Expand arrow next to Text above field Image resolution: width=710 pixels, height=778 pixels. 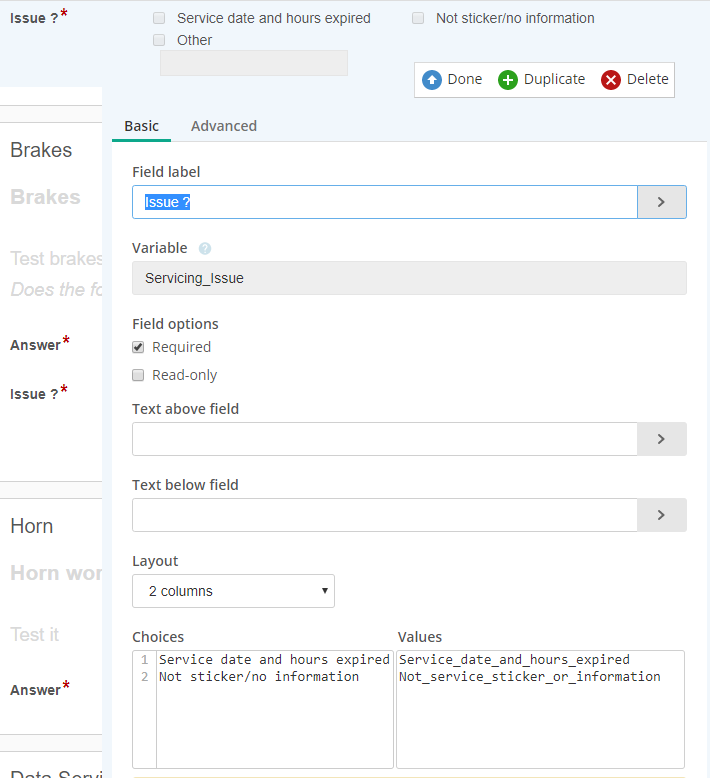tap(661, 439)
